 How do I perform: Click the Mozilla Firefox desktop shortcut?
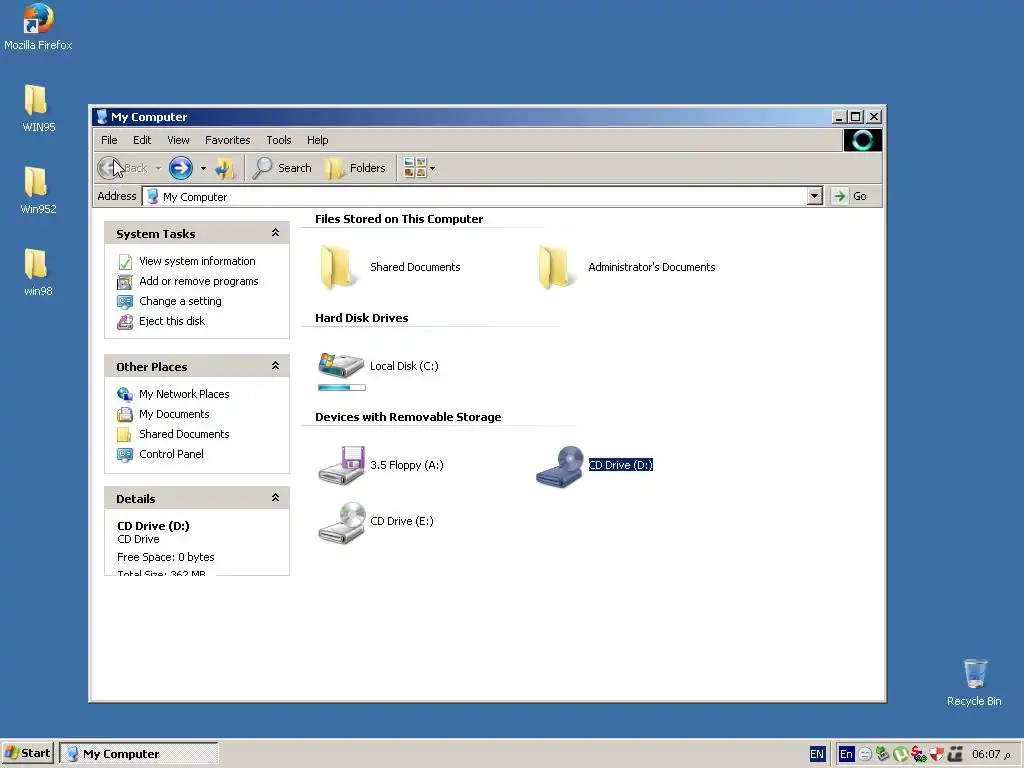pos(38,27)
